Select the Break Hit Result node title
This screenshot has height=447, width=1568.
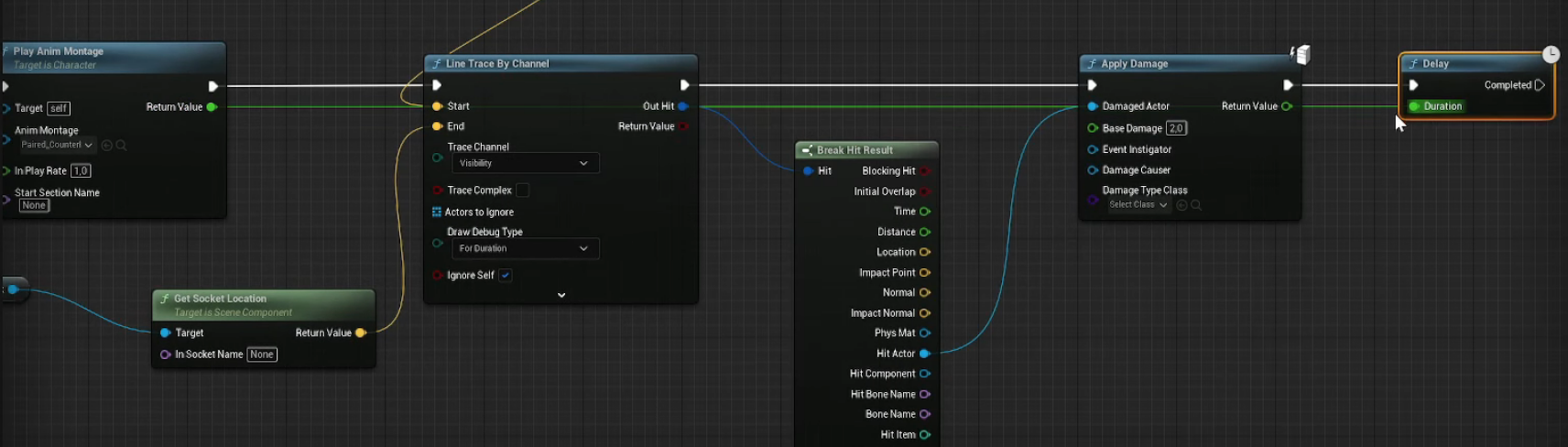tap(855, 150)
